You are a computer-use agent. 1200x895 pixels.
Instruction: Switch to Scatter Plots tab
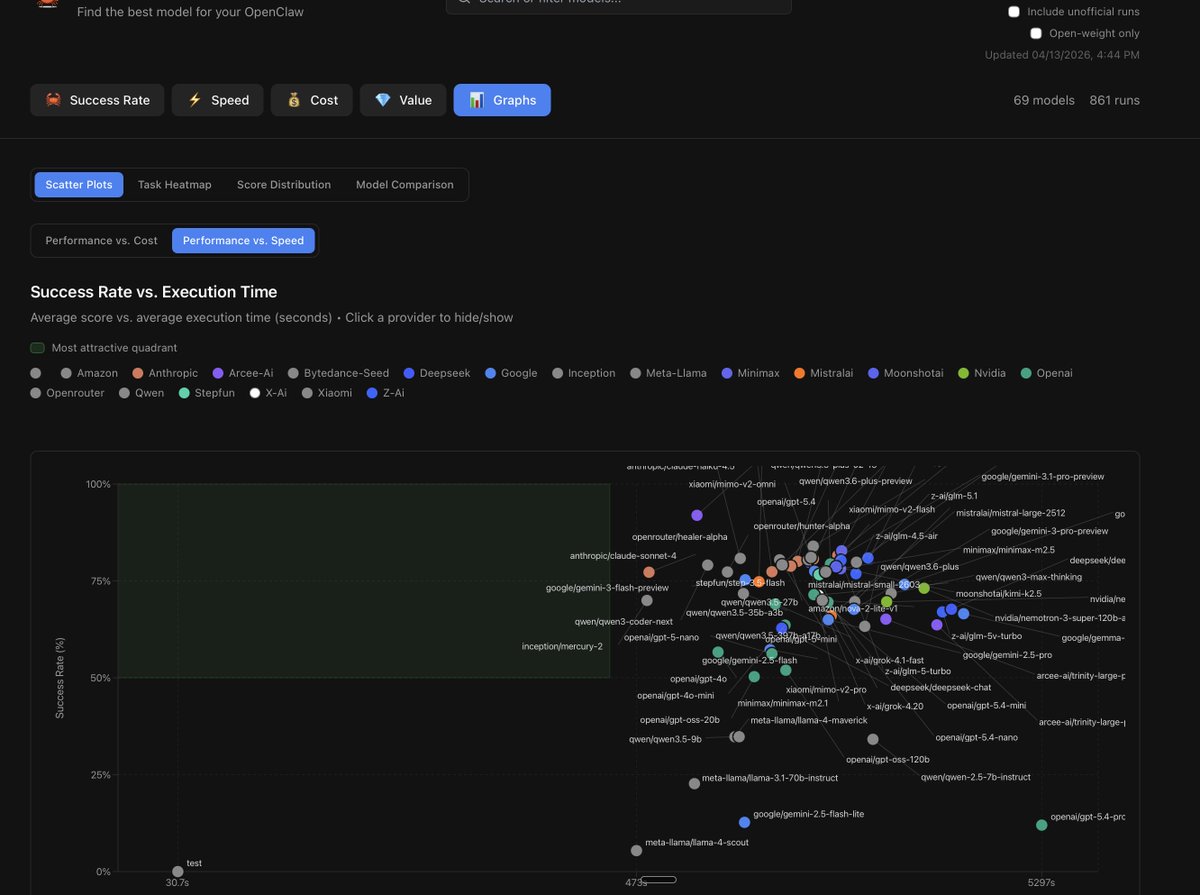click(x=79, y=185)
